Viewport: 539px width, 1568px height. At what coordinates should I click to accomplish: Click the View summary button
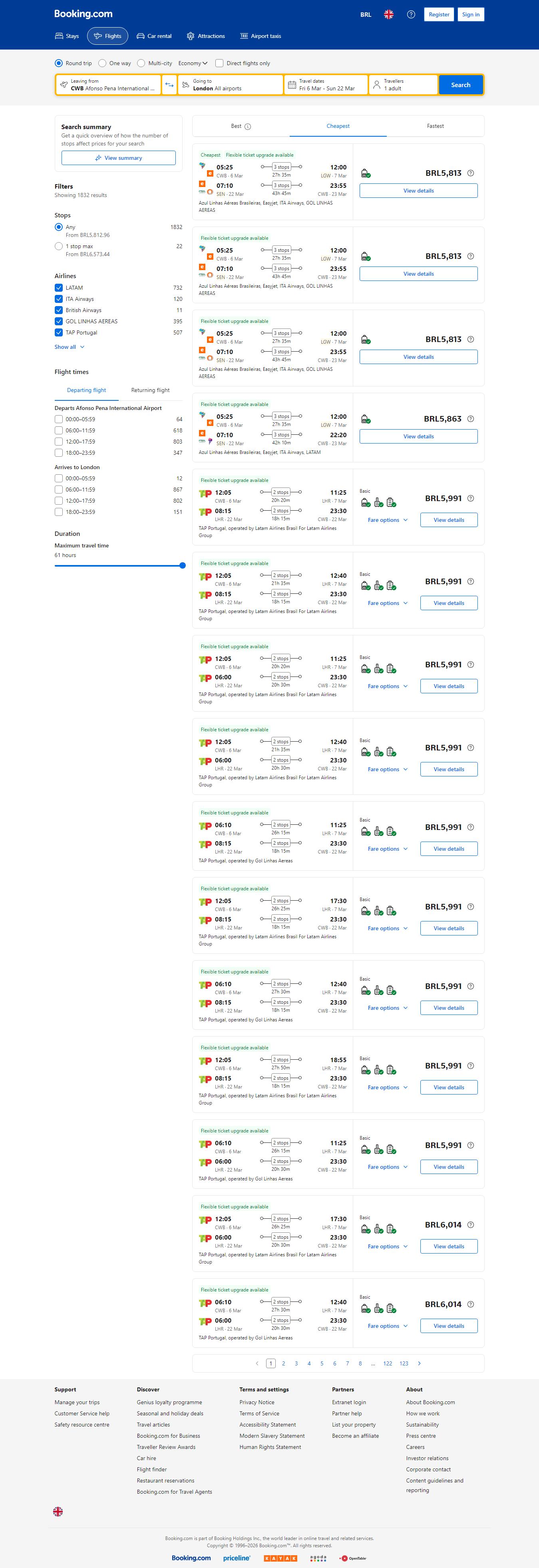(x=119, y=158)
